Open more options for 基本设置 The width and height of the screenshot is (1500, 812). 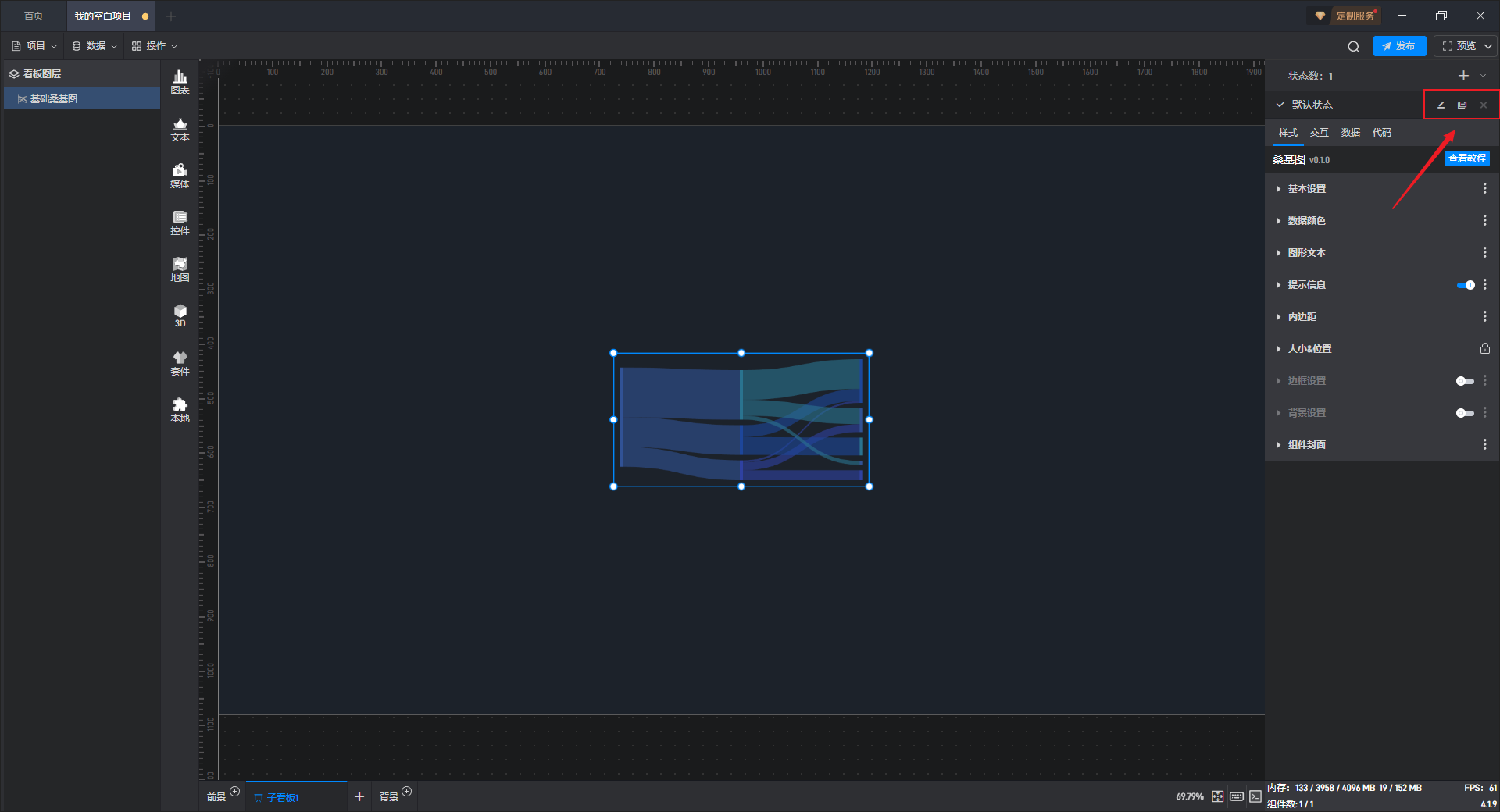click(x=1484, y=189)
